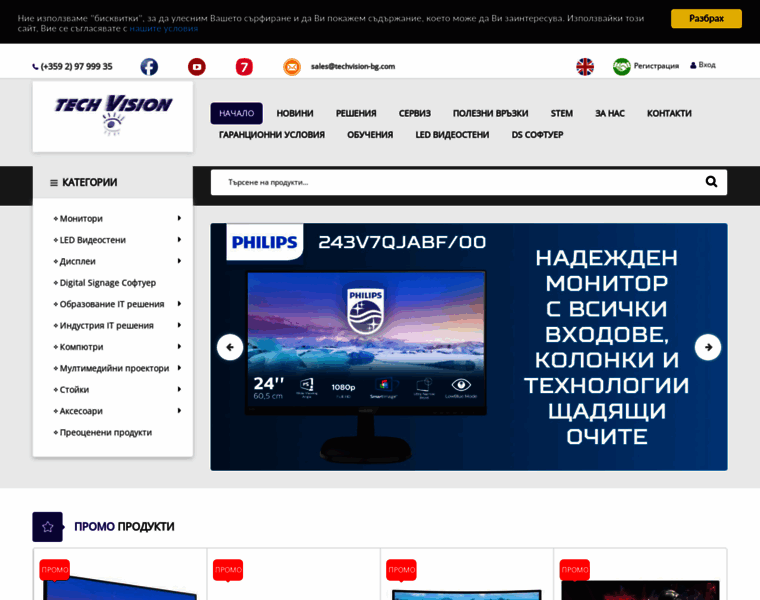Expand the Образование IT решения arrow
Viewport: 760px width, 600px height.
[179, 303]
